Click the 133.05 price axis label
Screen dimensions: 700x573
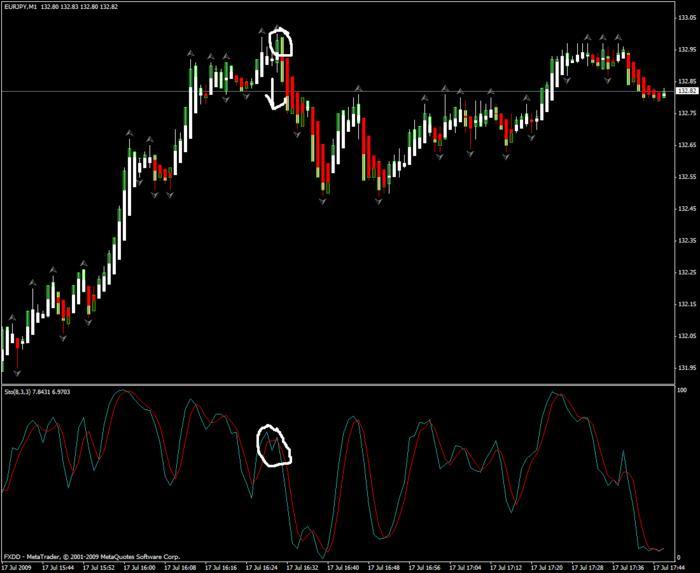(687, 17)
